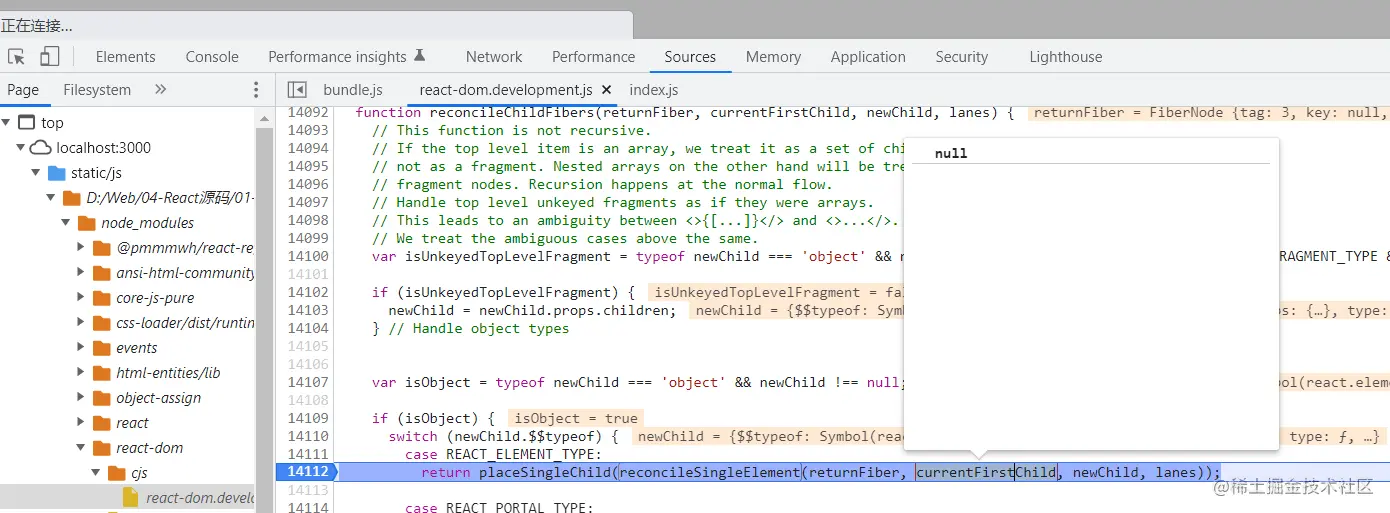Collapse the cjs folder arrow
This screenshot has width=1390, height=513.
coord(98,473)
